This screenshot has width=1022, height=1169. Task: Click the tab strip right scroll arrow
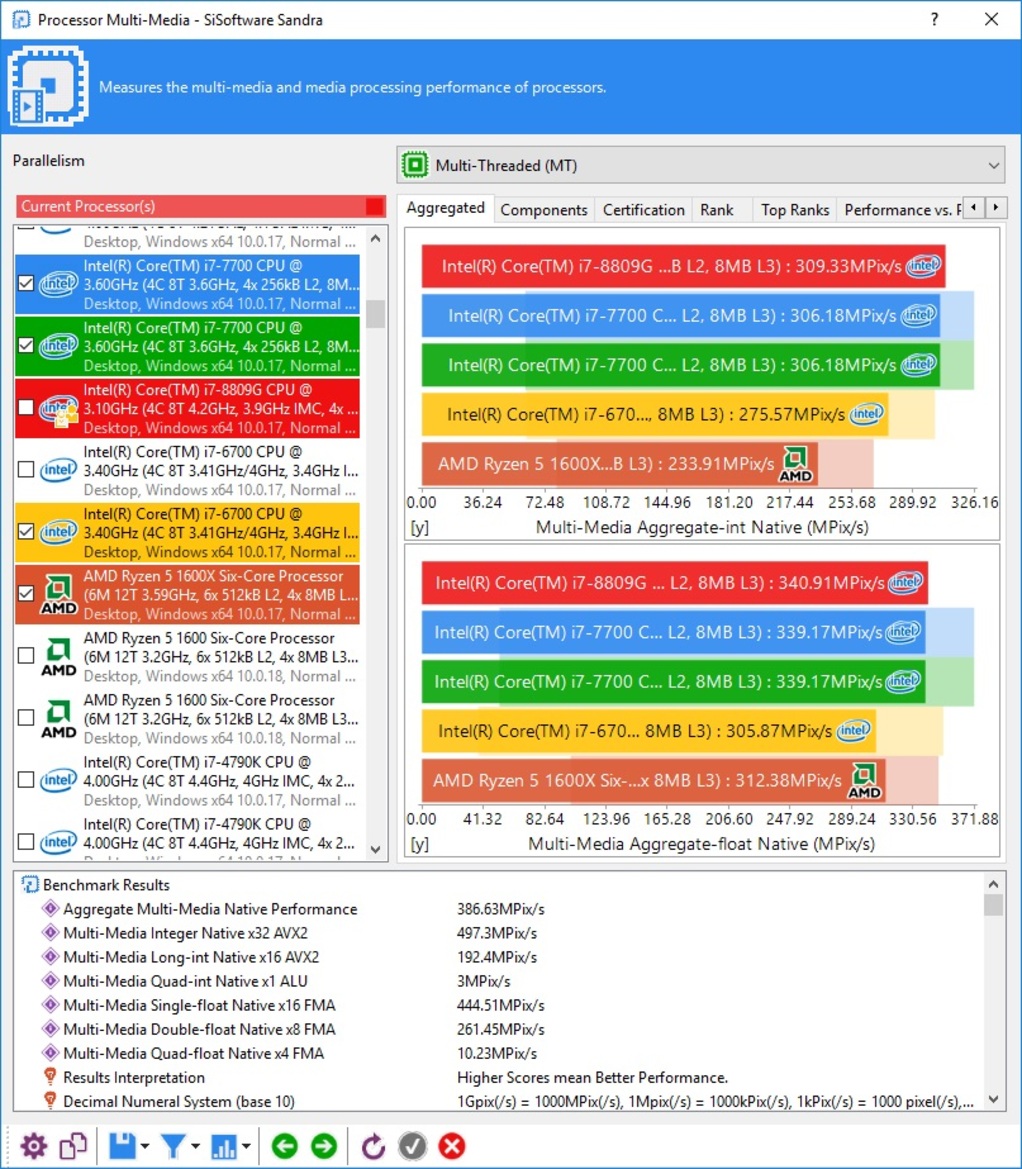coord(996,208)
